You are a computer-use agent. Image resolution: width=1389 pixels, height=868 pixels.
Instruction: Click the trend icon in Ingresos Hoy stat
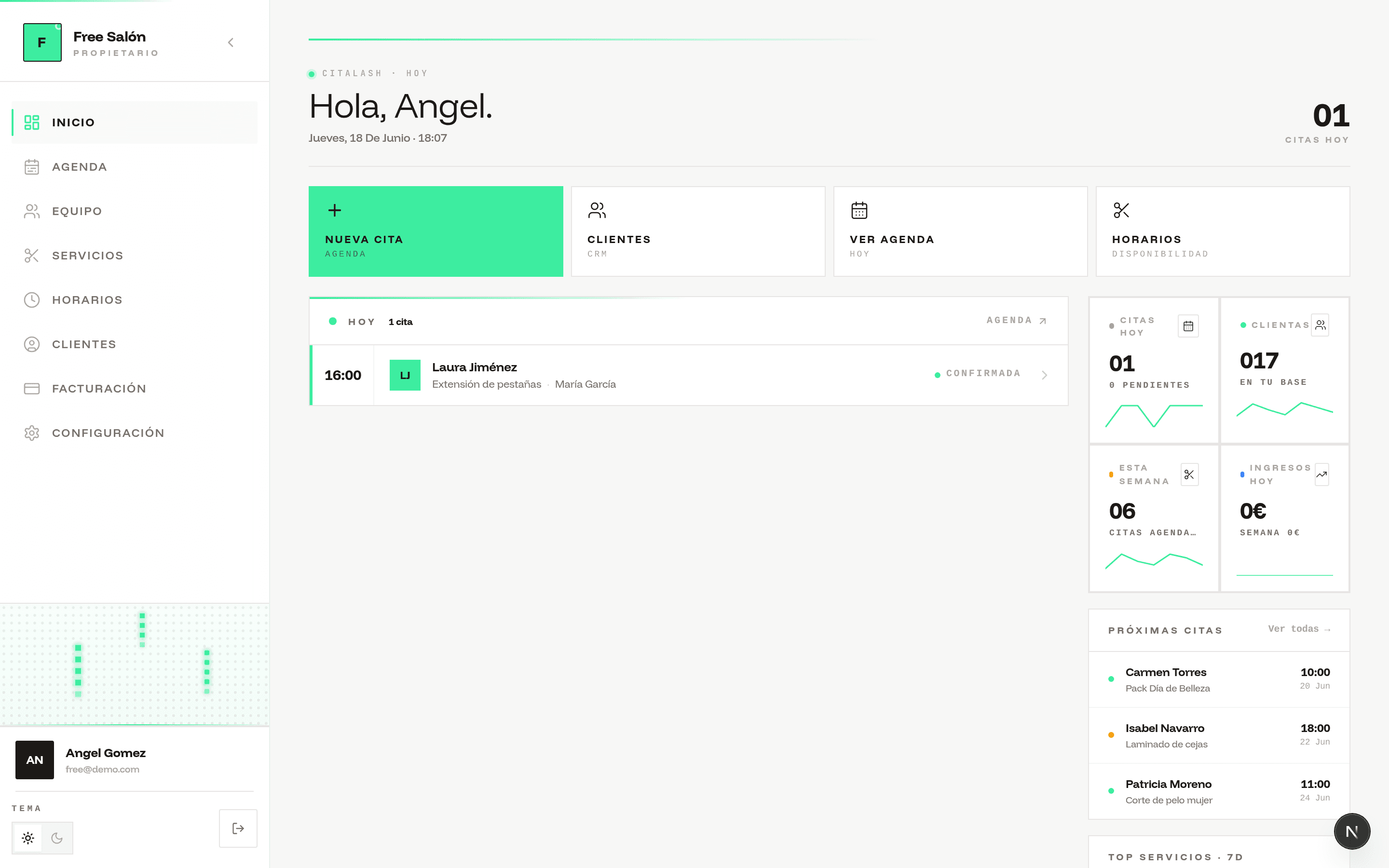coord(1321,475)
